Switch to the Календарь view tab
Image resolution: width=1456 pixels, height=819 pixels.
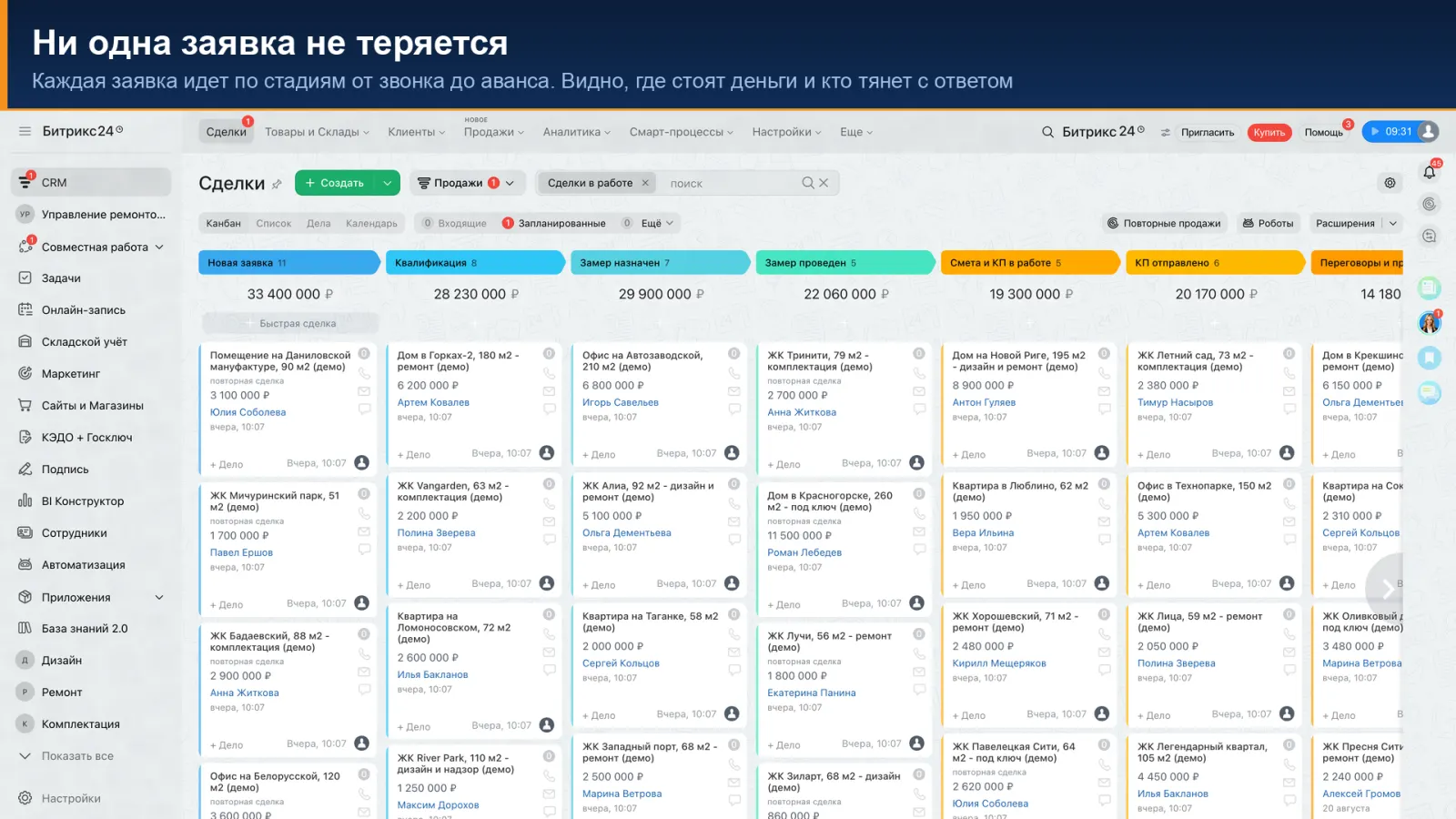point(371,223)
